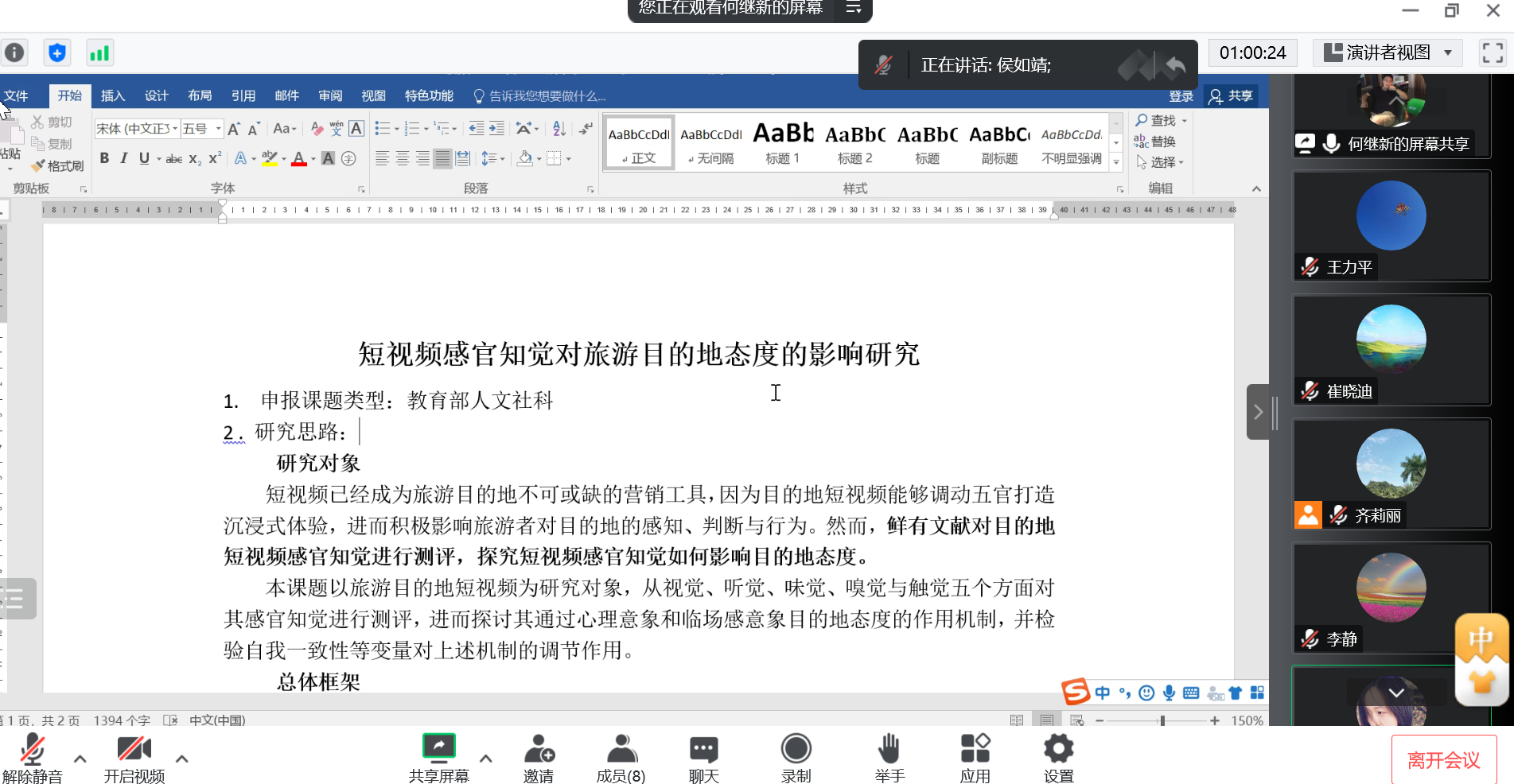Switch to the Insert ribbon tab
The width and height of the screenshot is (1514, 784).
(x=112, y=96)
